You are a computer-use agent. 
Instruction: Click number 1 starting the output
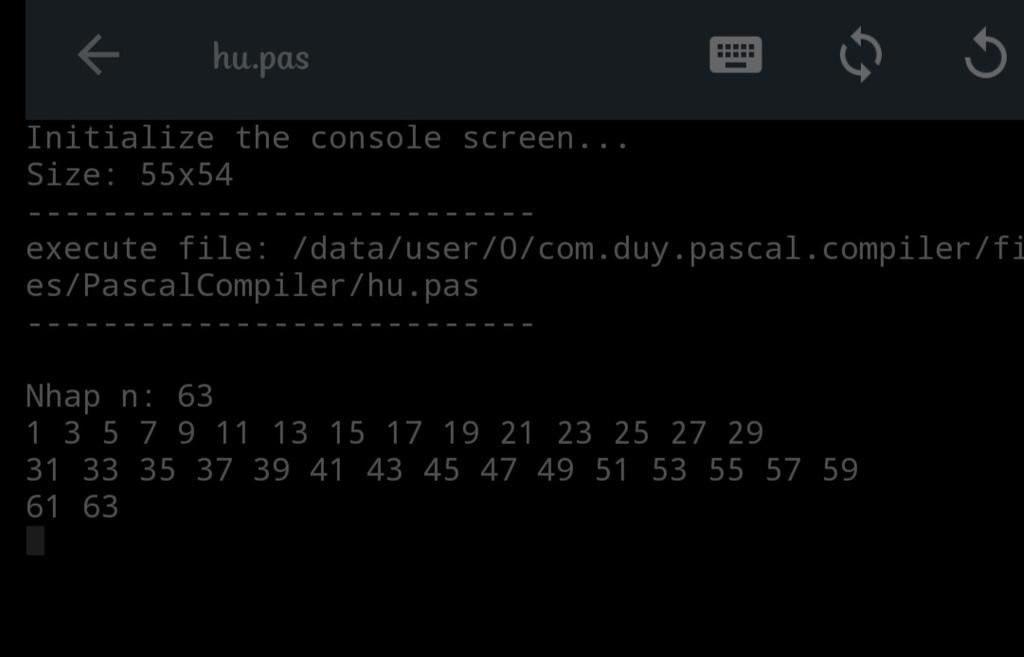[34, 433]
